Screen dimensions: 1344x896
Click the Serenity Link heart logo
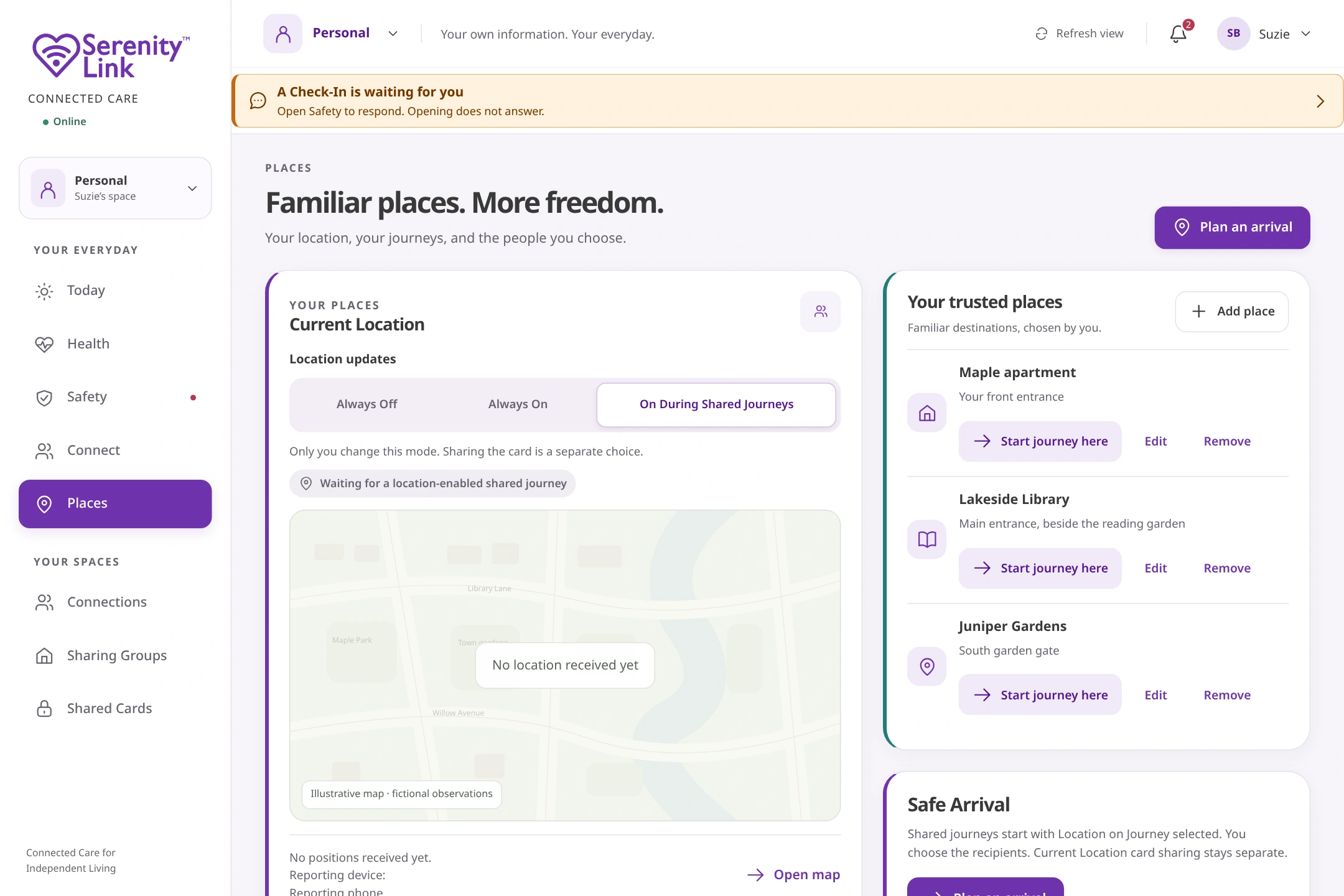56,55
